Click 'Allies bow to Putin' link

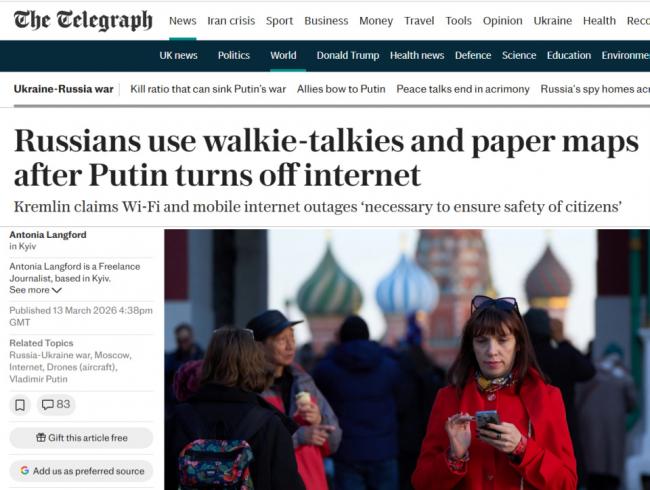pos(341,89)
